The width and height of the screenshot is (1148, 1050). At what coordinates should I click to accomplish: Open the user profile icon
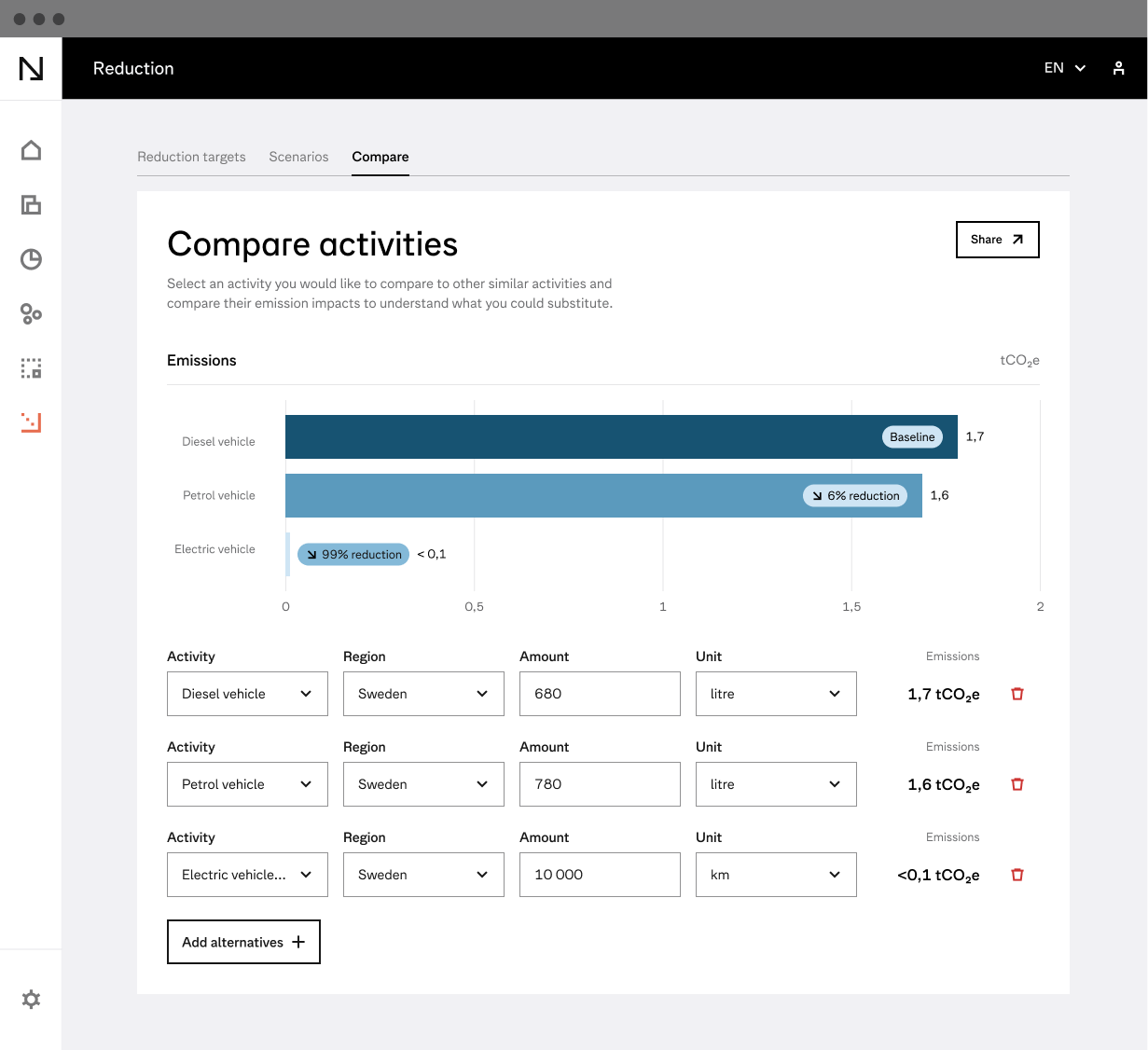(1118, 68)
